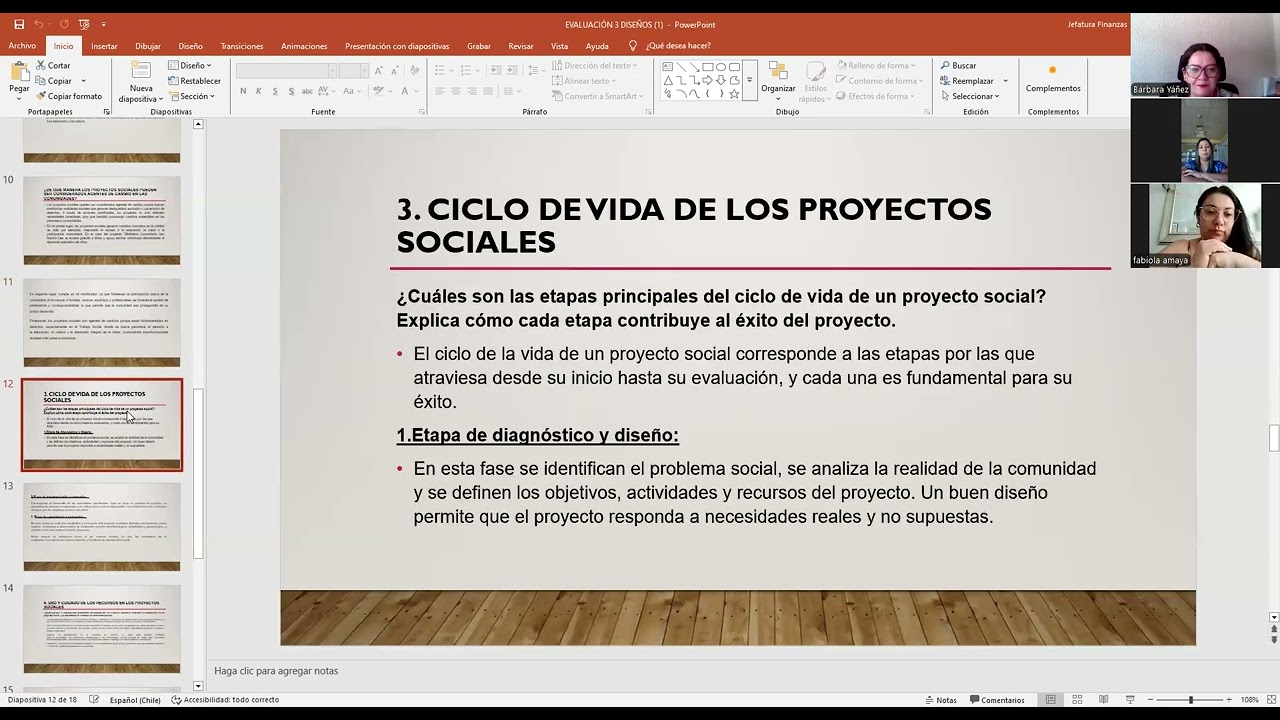This screenshot has height=720, width=1280.
Task: Align text left in Párrafo group
Action: 440,91
